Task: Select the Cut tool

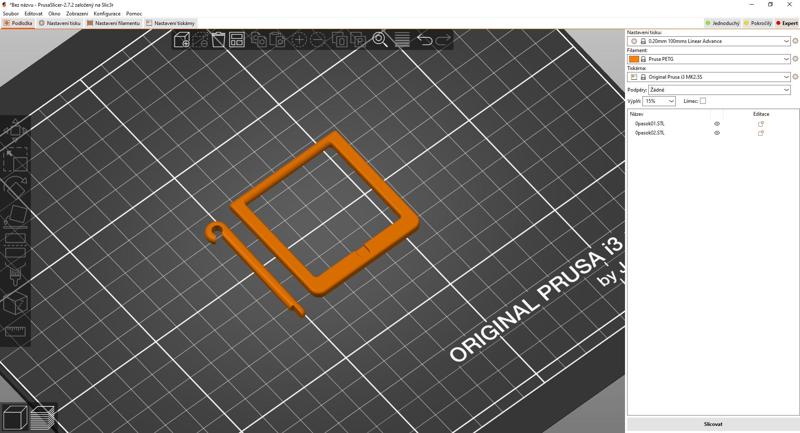Action: (x=15, y=245)
